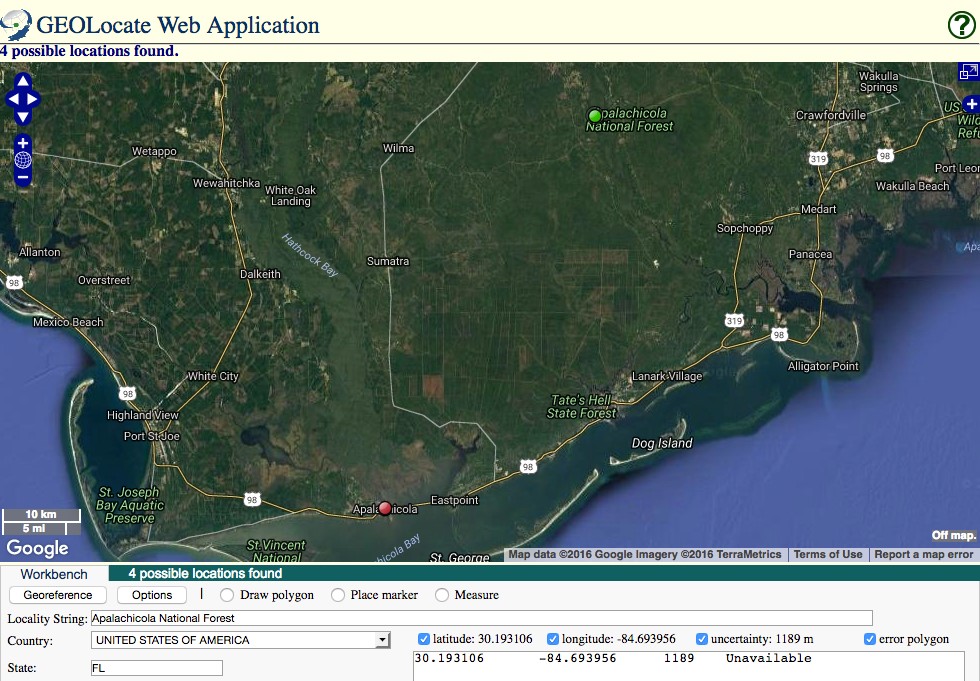Screen dimensions: 980x681
Task: Click the globe zoom-to-world icon
Action: (23, 160)
